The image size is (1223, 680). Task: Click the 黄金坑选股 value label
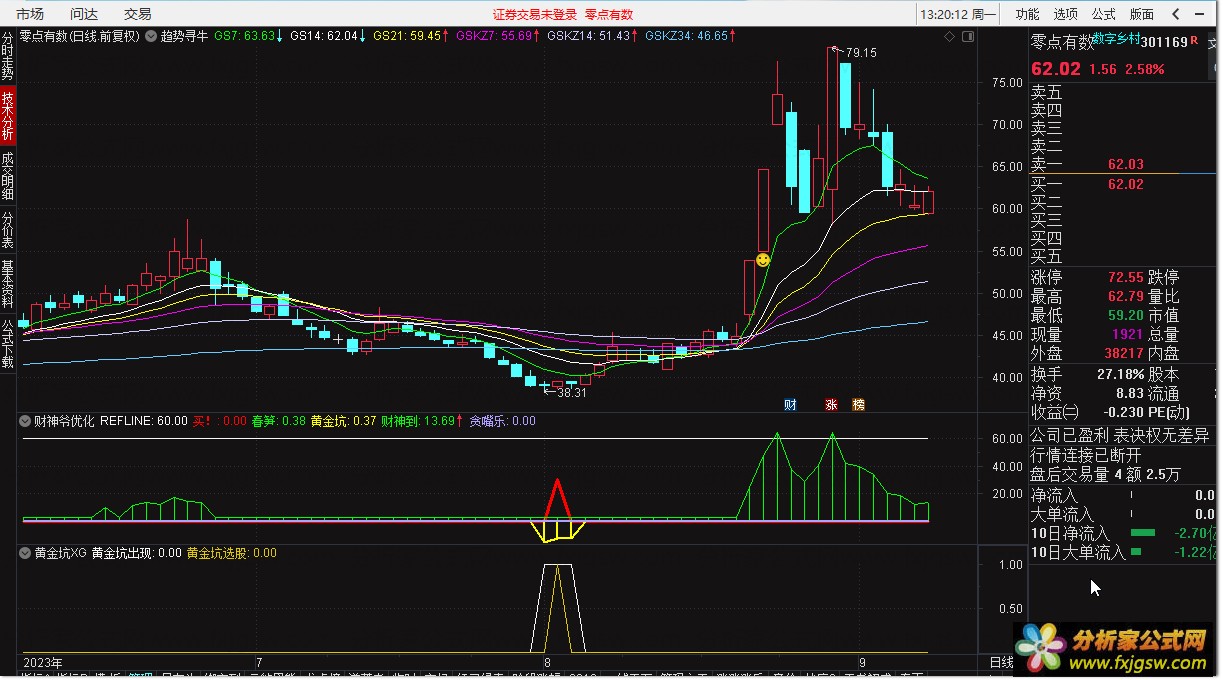[234, 552]
